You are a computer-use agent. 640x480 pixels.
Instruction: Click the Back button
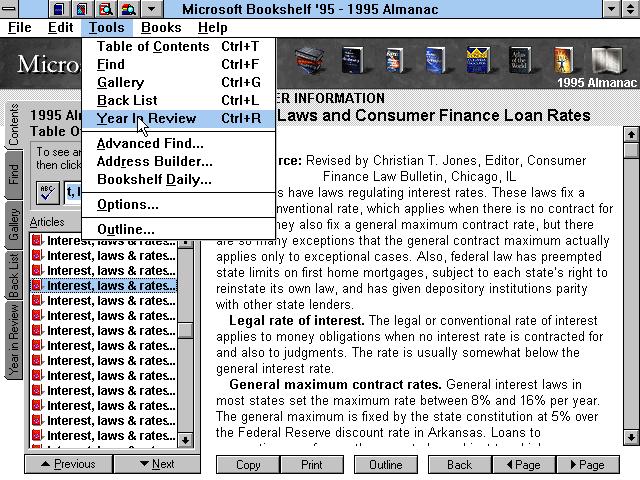coord(460,465)
